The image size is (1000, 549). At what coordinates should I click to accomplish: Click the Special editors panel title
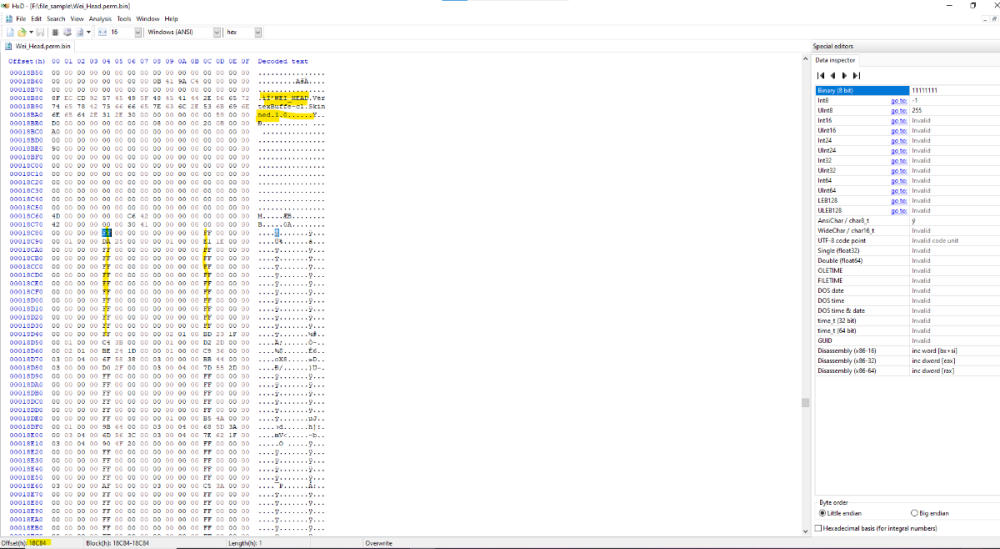[x=833, y=46]
